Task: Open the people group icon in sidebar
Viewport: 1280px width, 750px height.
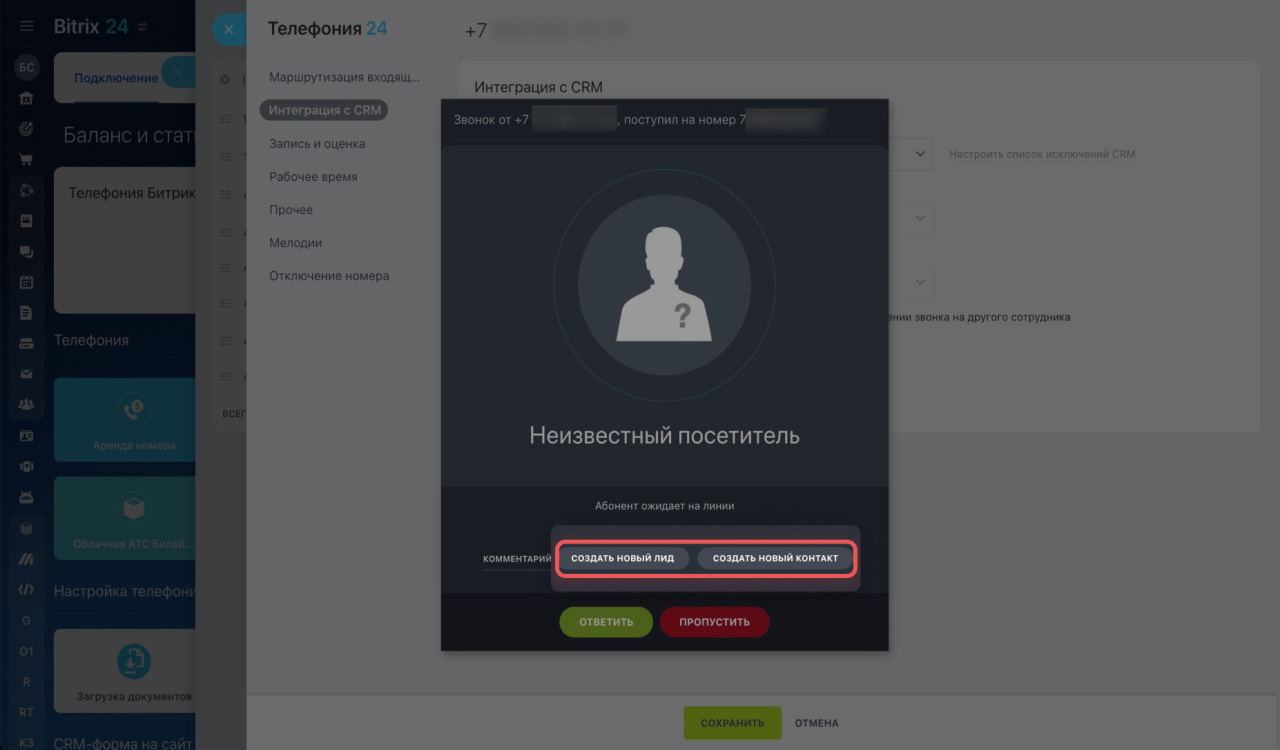Action: 27,404
